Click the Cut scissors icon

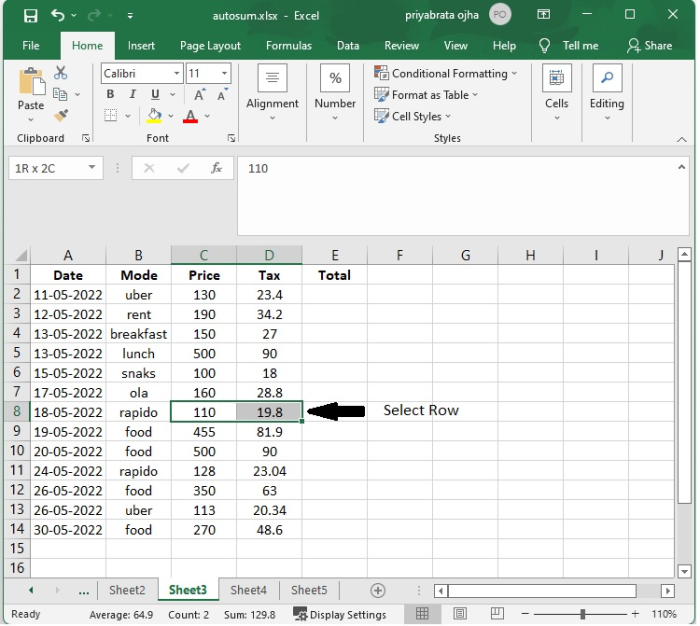61,73
